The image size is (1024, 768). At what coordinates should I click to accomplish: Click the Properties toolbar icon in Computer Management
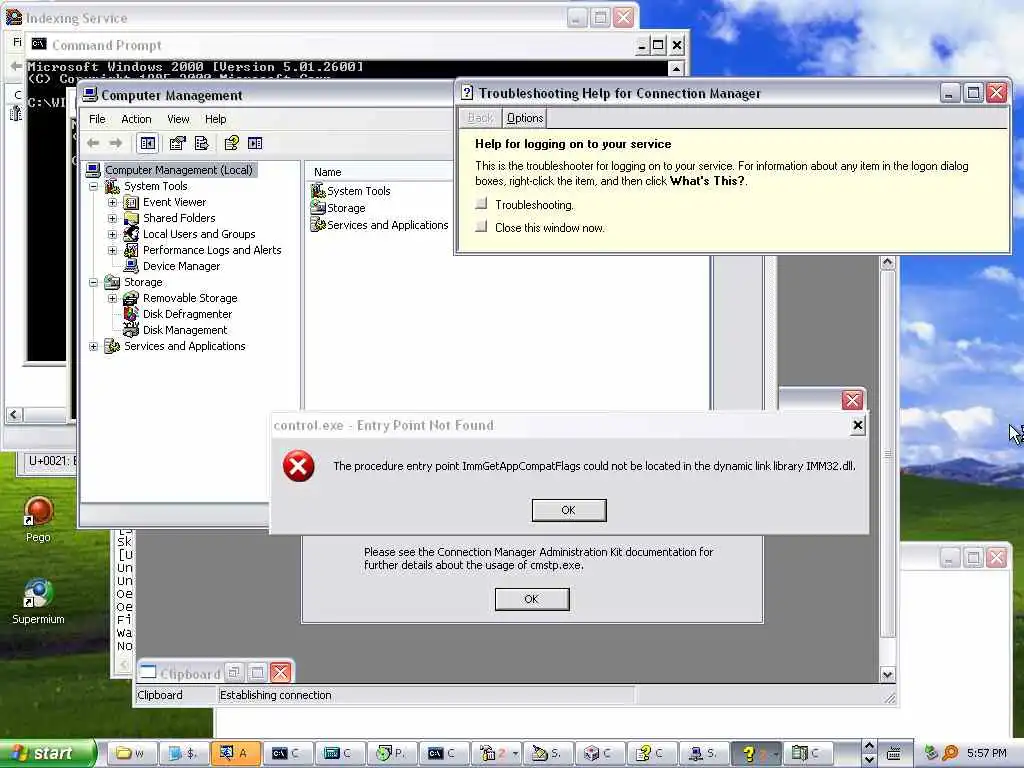pyautogui.click(x=177, y=143)
